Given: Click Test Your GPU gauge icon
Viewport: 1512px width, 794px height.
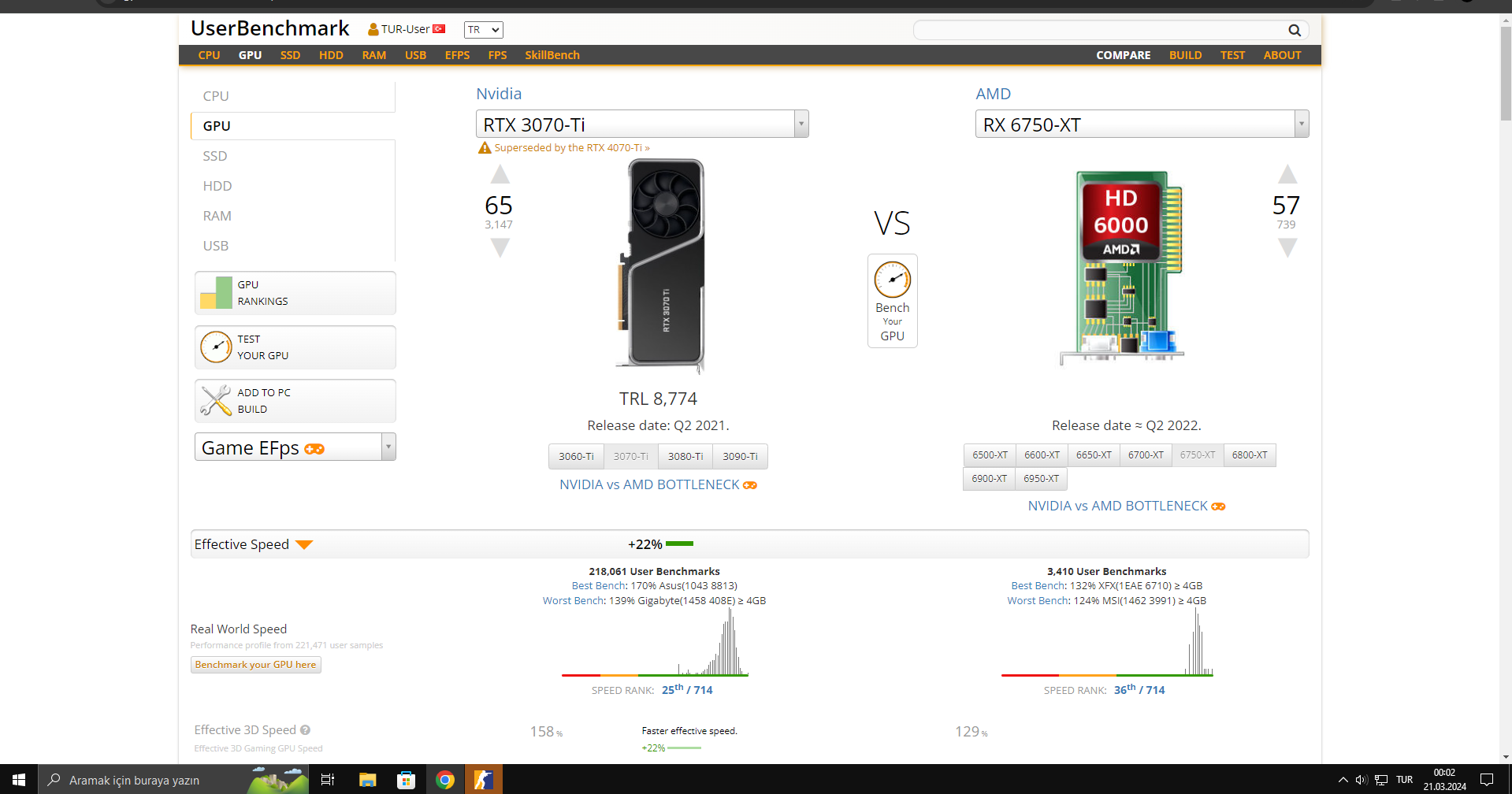Looking at the screenshot, I should click(x=216, y=347).
